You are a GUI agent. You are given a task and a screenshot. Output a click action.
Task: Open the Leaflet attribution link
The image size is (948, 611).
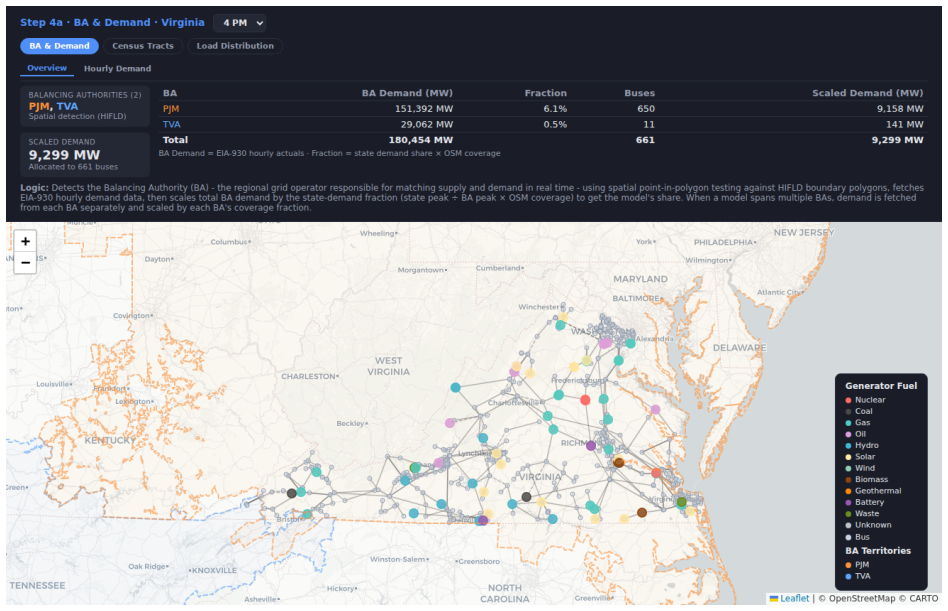click(789, 598)
